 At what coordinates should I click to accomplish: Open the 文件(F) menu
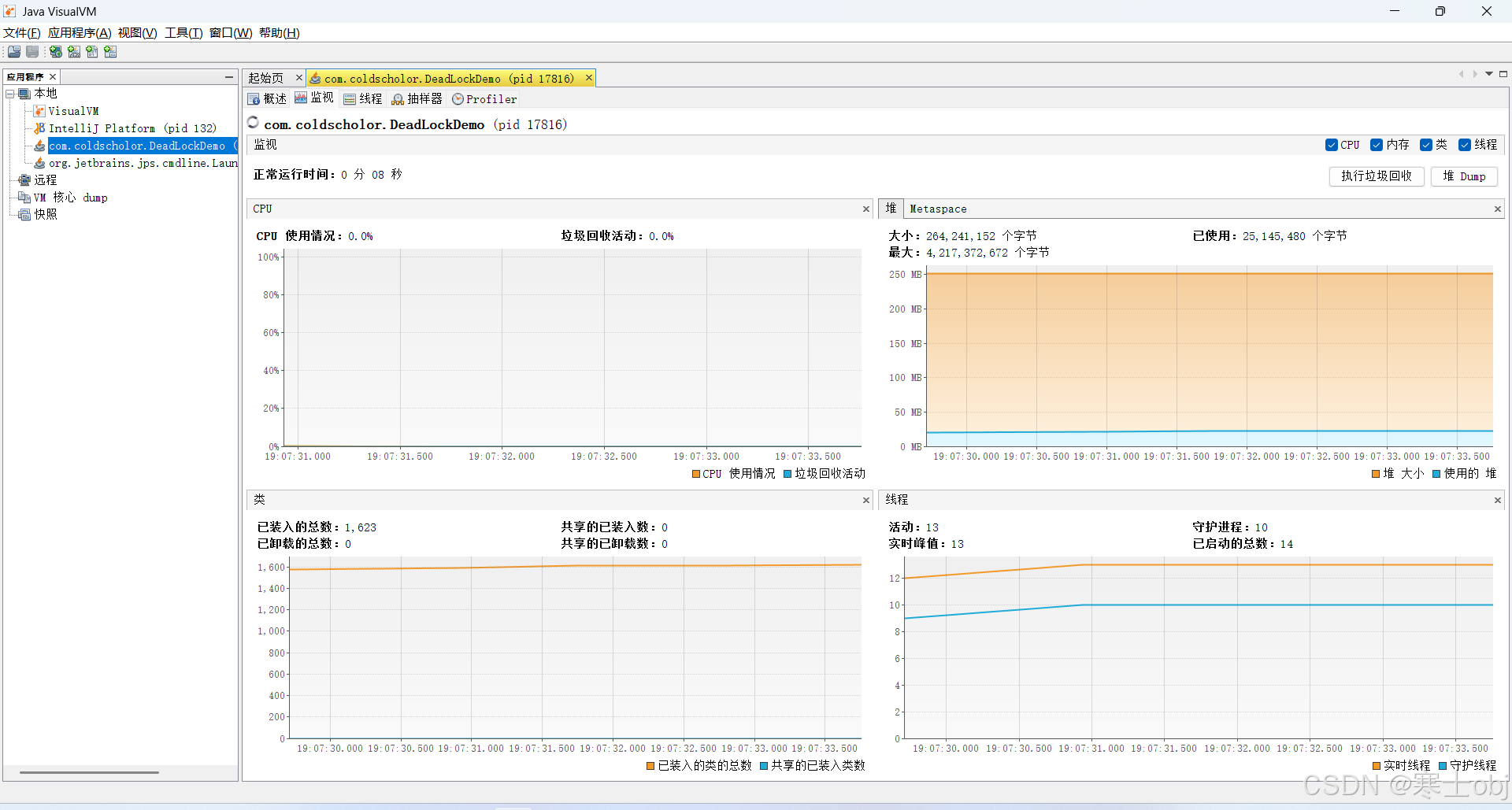[x=22, y=33]
